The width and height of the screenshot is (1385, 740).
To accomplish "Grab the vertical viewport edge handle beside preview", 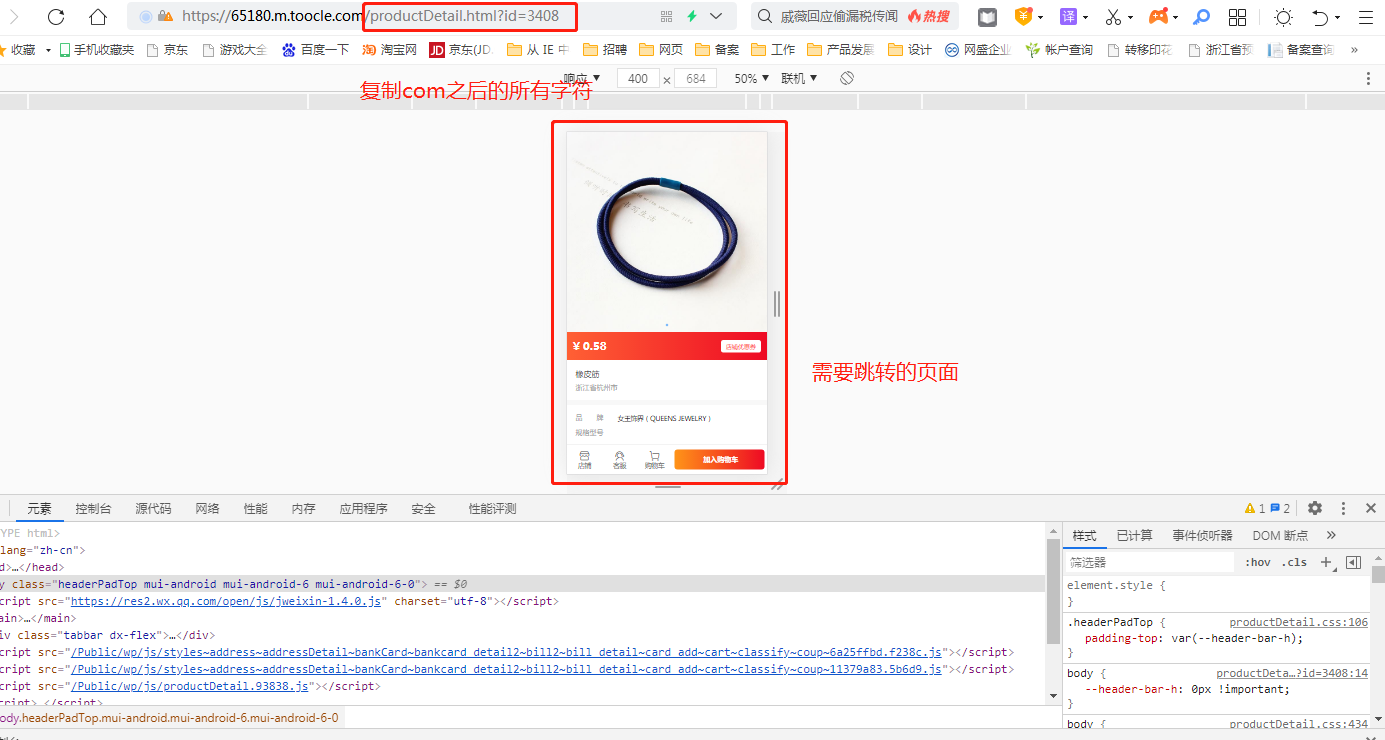I will (x=777, y=304).
